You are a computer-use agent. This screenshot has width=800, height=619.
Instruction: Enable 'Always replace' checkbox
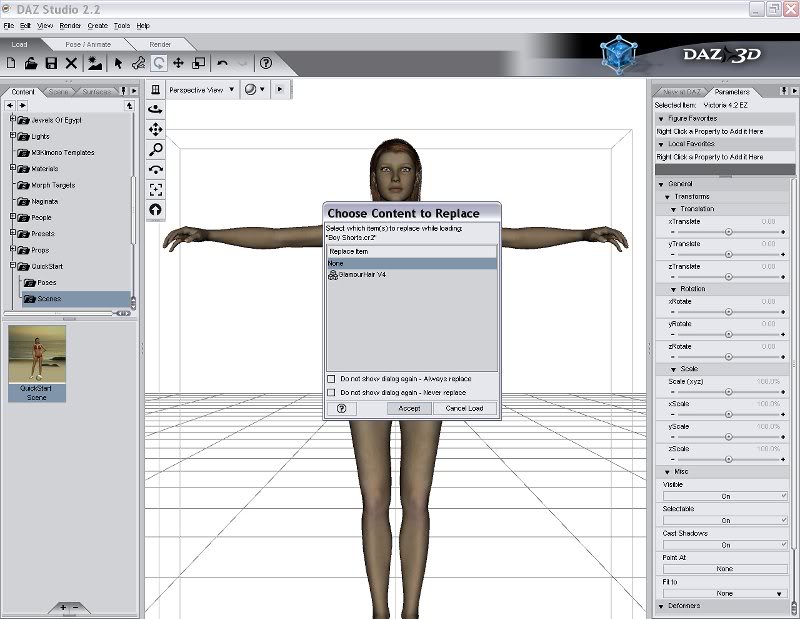coord(332,379)
